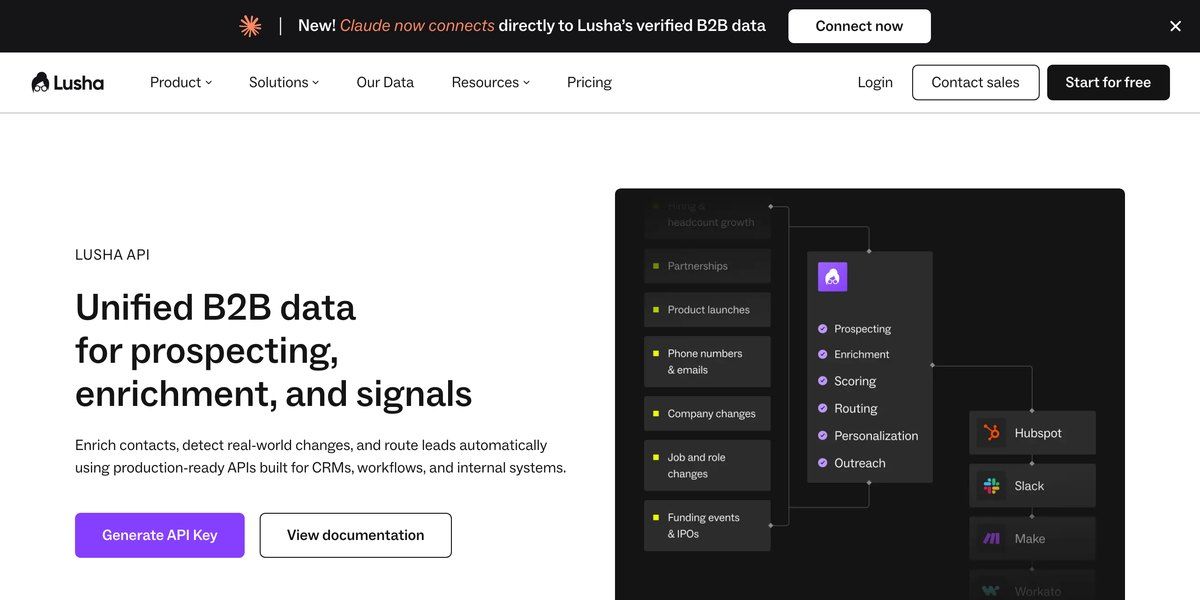The height and width of the screenshot is (600, 1200).
Task: Click the Partnerships signal card
Action: (707, 266)
